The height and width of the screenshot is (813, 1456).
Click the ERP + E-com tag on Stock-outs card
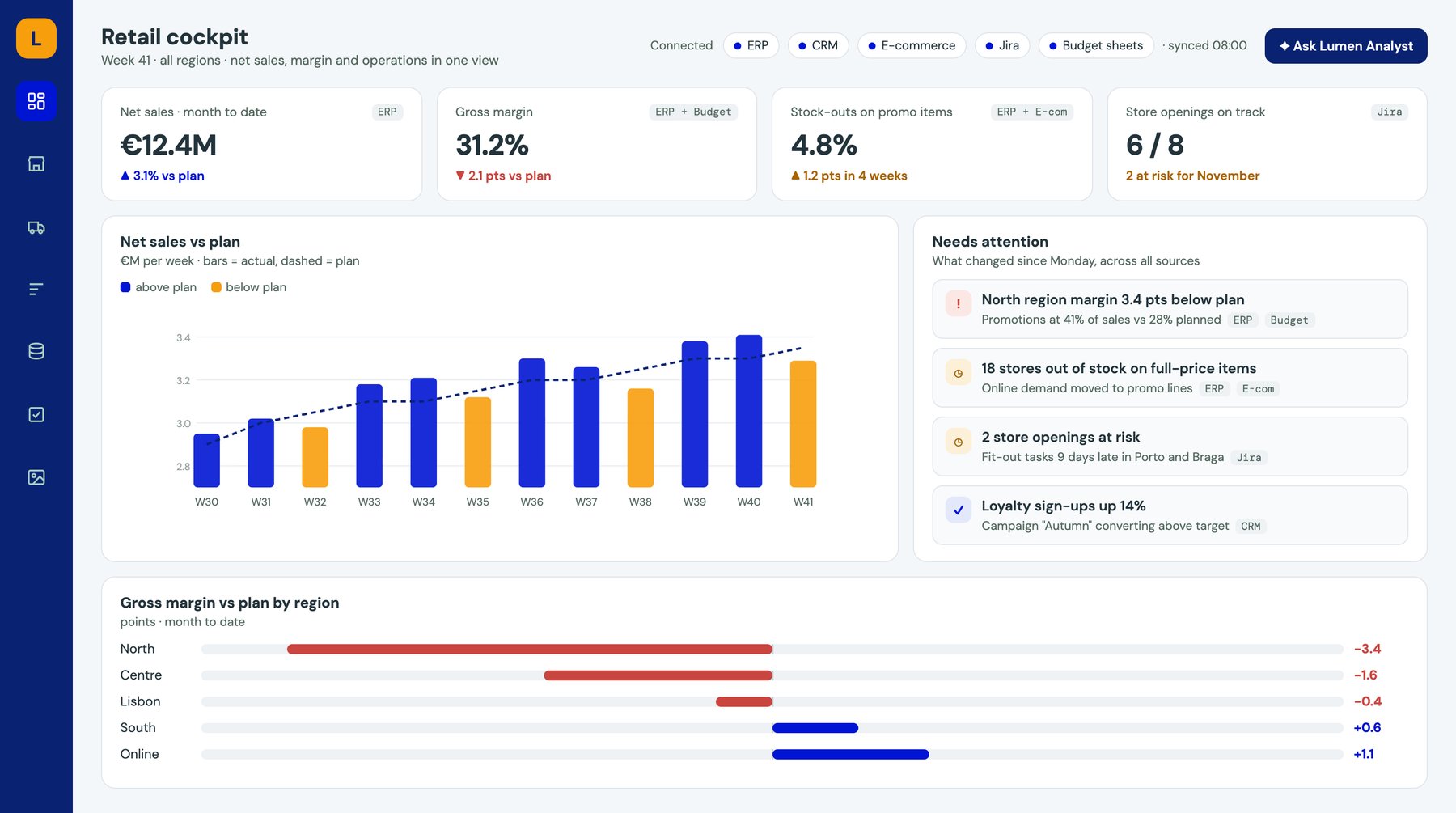click(1032, 112)
